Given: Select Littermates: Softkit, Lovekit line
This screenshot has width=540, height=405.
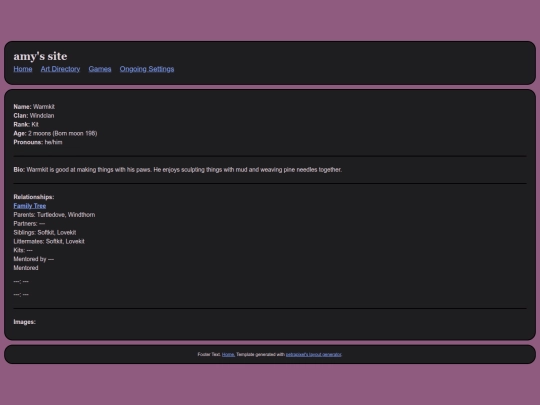Looking at the screenshot, I should pyautogui.click(x=49, y=241).
